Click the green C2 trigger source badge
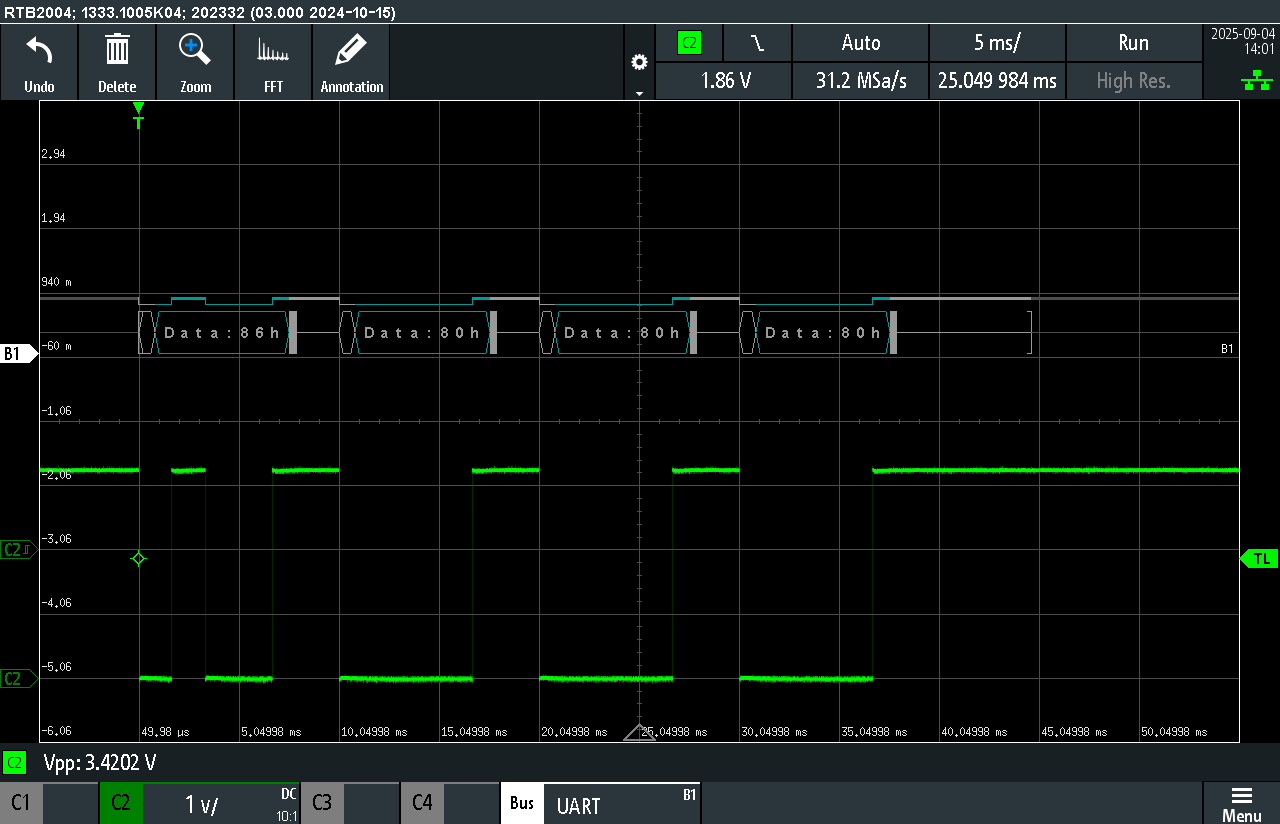 pyautogui.click(x=689, y=43)
